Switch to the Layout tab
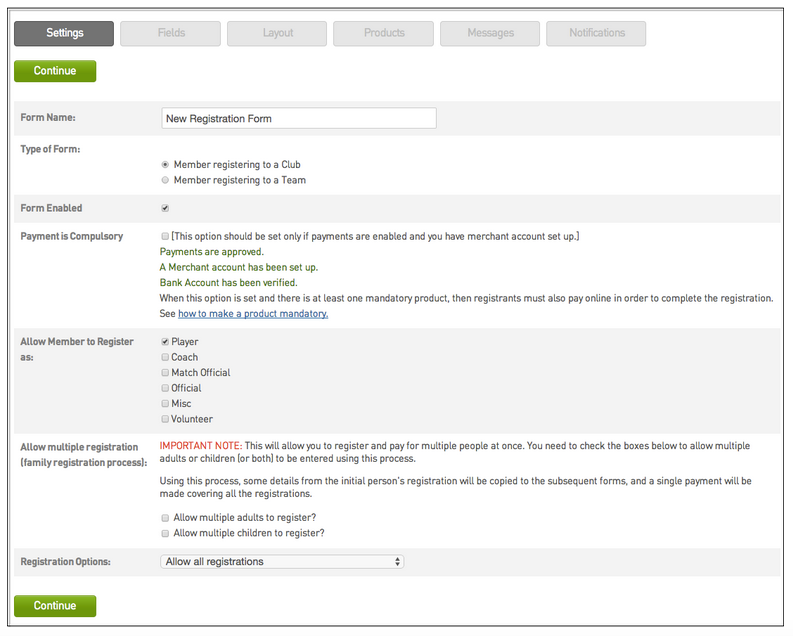This screenshot has height=636, width=793. click(277, 33)
